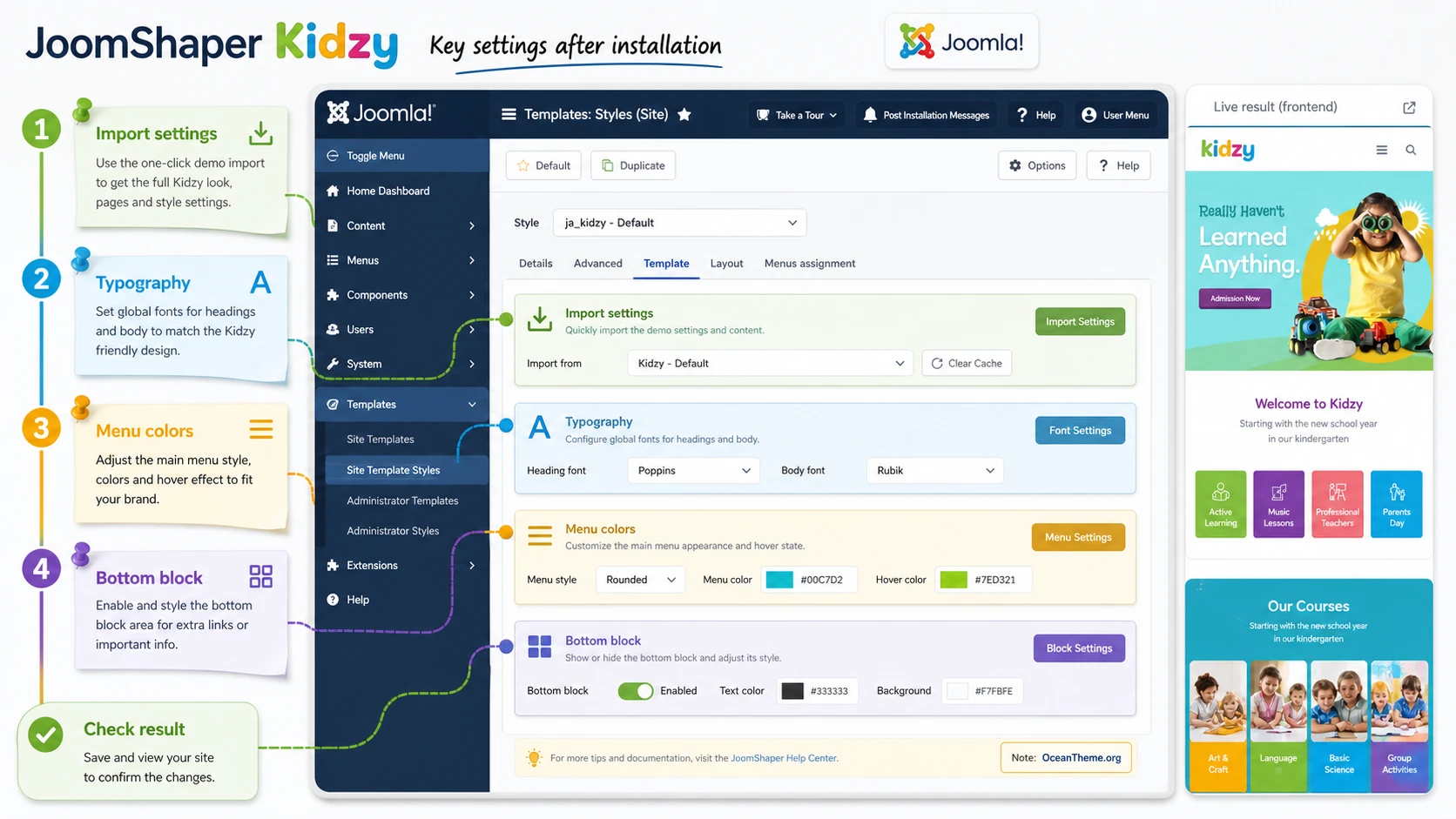Open the live result in a new window
The width and height of the screenshot is (1456, 819).
click(x=1409, y=107)
